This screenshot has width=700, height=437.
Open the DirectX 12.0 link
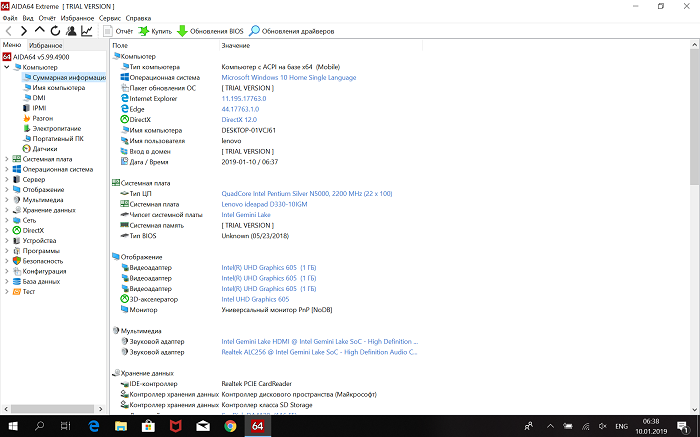[x=239, y=120]
